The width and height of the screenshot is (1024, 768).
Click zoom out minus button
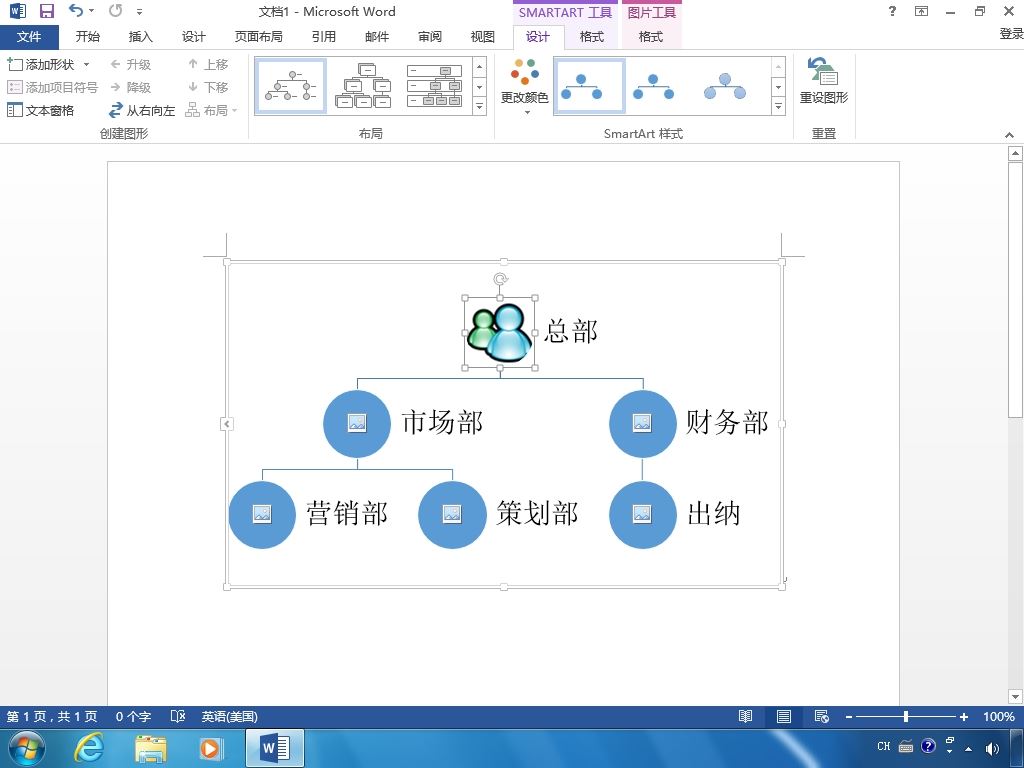pyautogui.click(x=849, y=716)
